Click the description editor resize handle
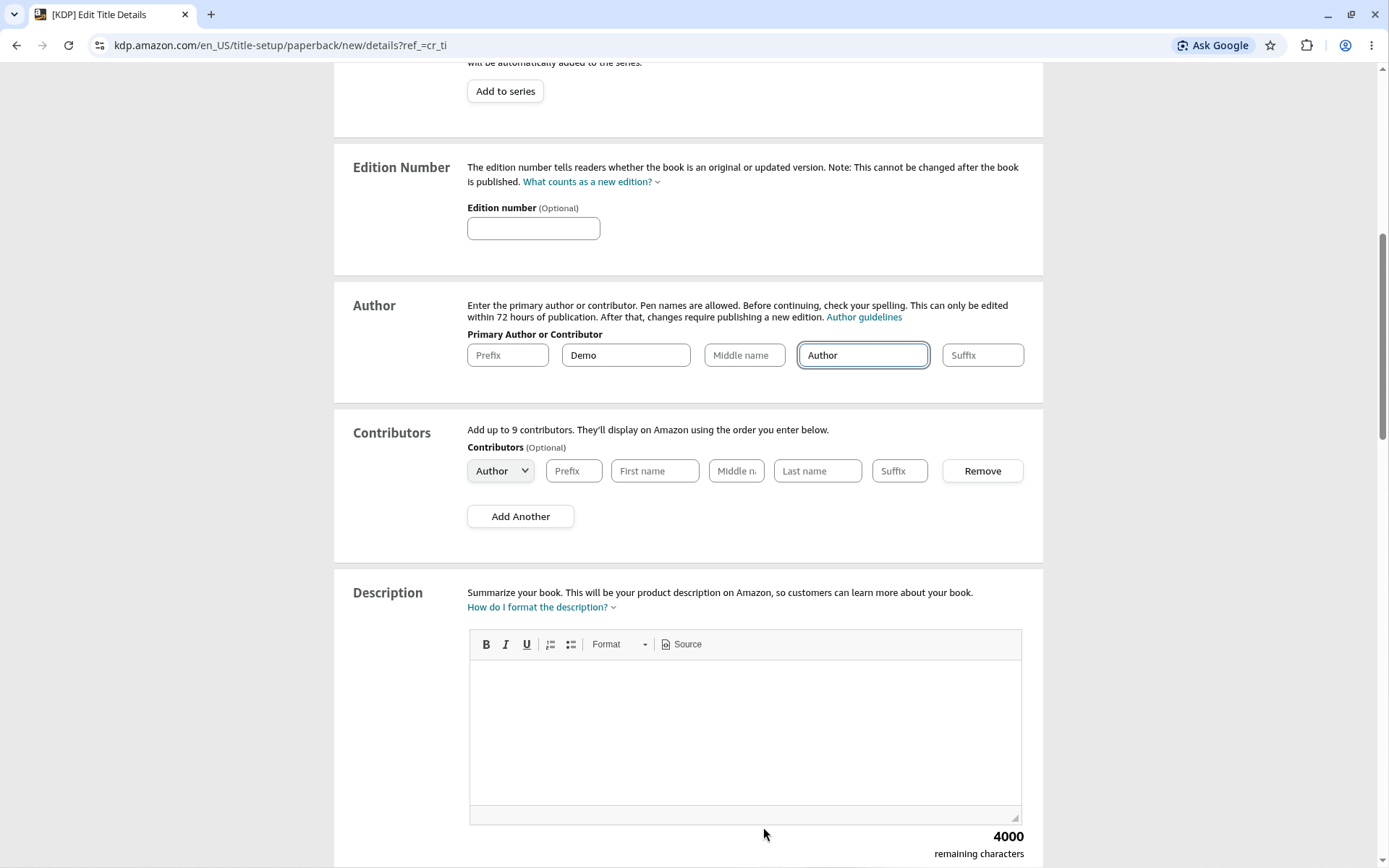1389x868 pixels. (x=1015, y=818)
